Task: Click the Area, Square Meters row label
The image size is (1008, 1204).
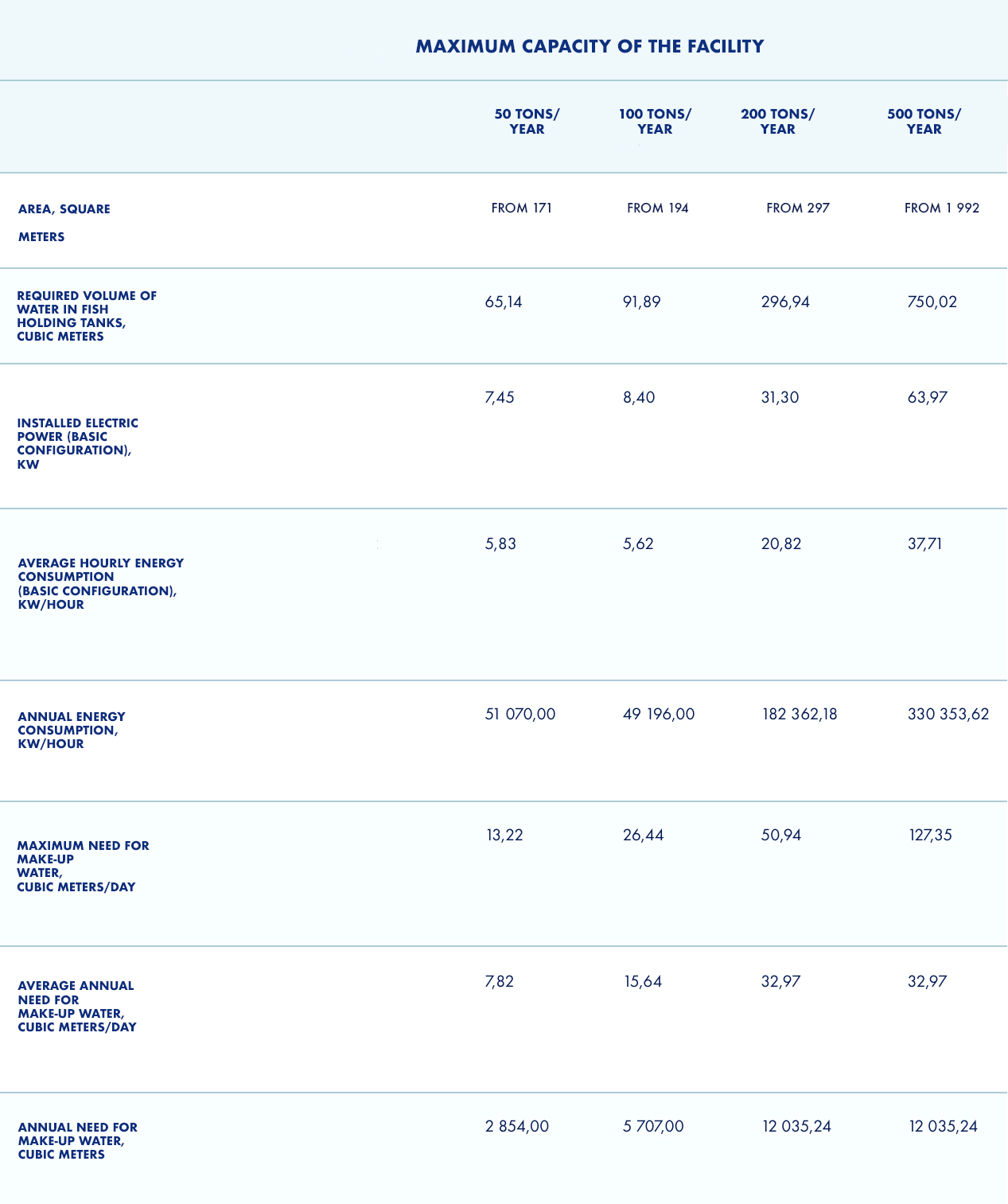Action: click(x=64, y=223)
